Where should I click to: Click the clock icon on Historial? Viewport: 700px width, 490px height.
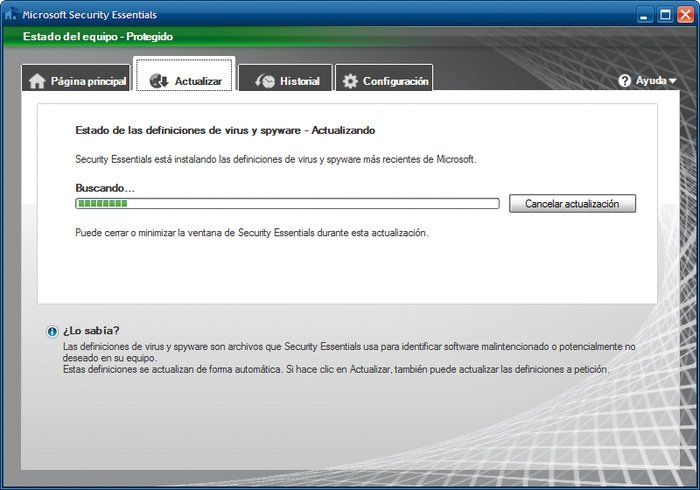click(265, 81)
